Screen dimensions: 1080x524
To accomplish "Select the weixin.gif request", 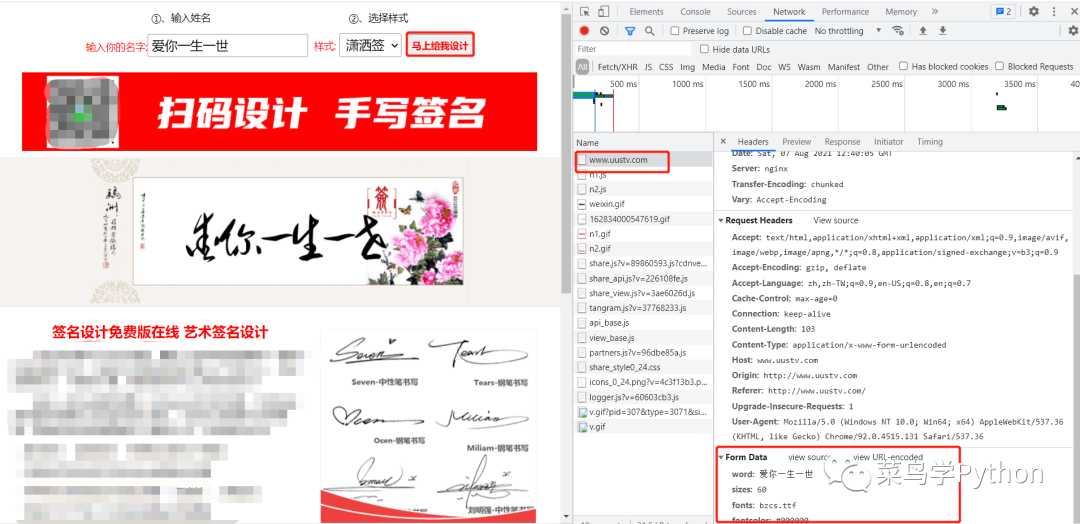I will (x=644, y=204).
